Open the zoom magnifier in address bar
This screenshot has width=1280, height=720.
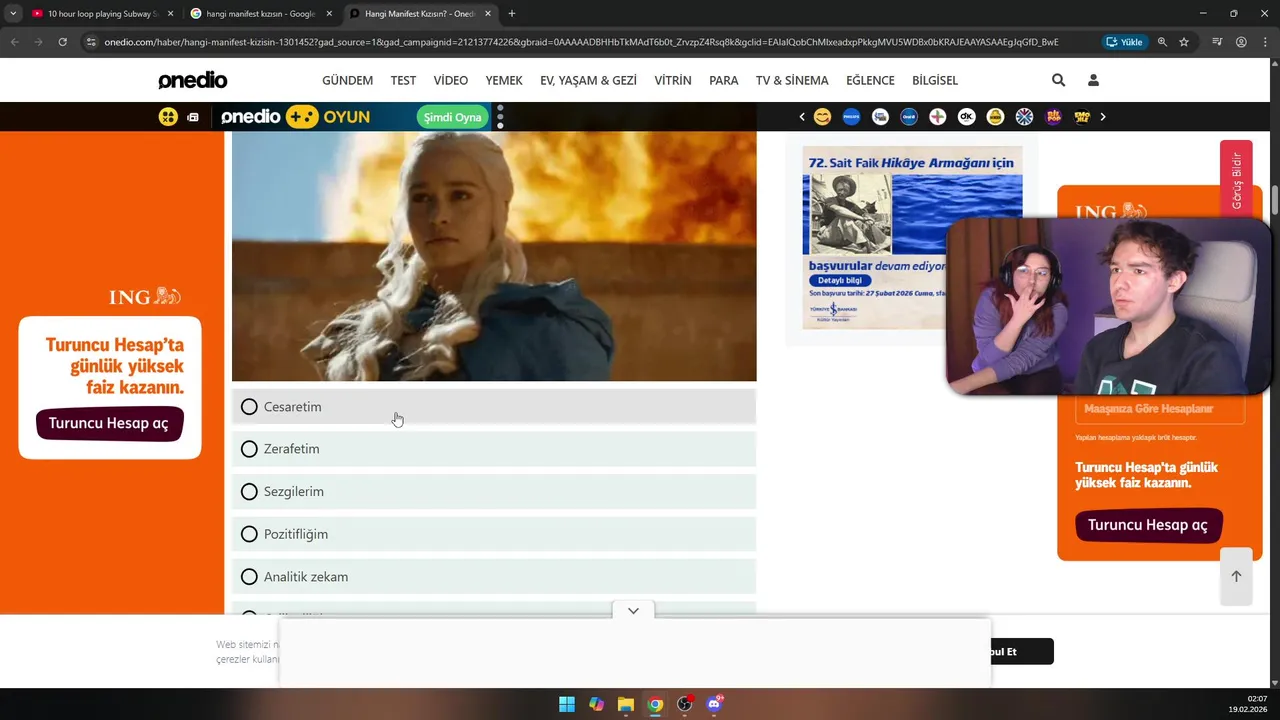pos(1162,42)
